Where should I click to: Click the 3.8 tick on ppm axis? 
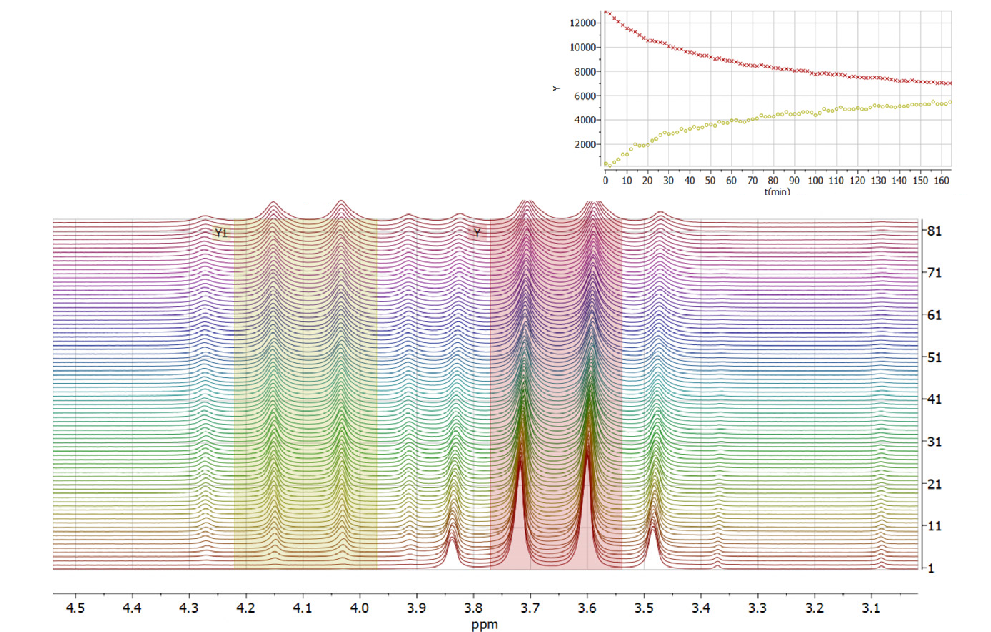473,608
